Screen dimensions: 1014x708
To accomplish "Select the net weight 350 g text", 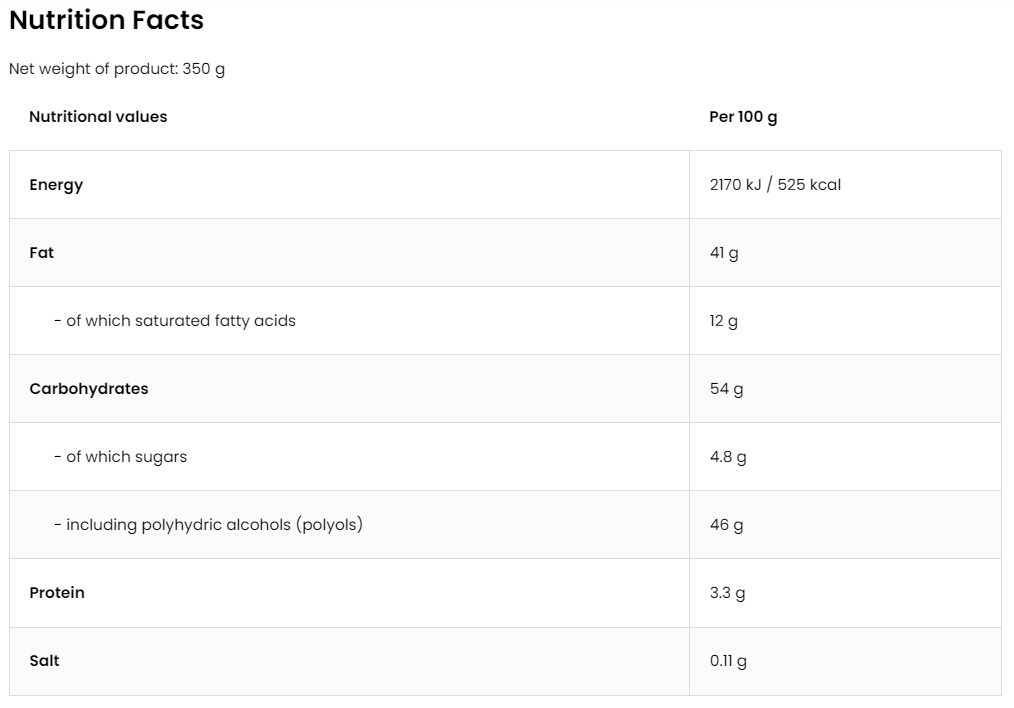I will pos(117,69).
